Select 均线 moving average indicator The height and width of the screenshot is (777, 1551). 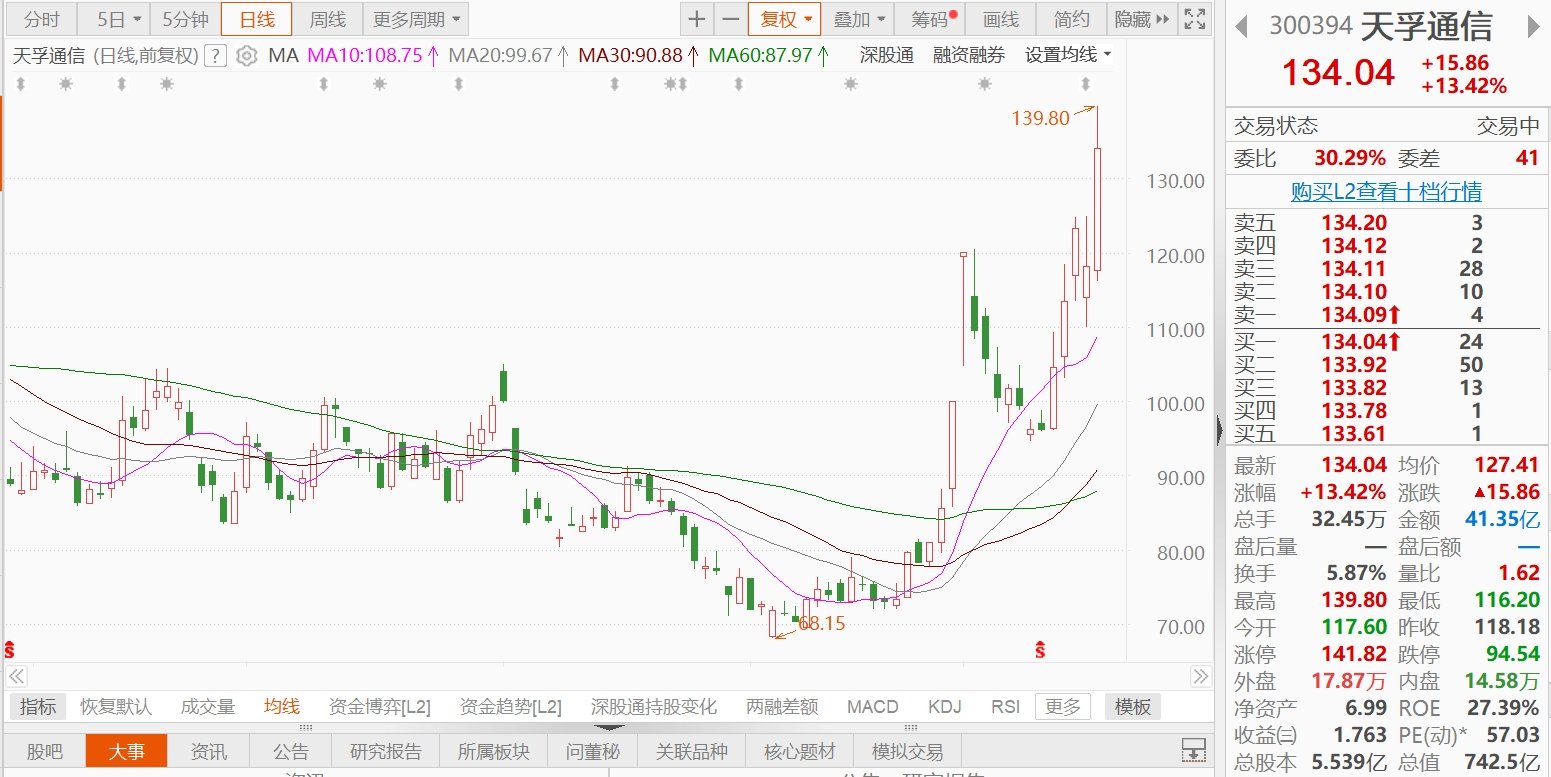tap(282, 707)
